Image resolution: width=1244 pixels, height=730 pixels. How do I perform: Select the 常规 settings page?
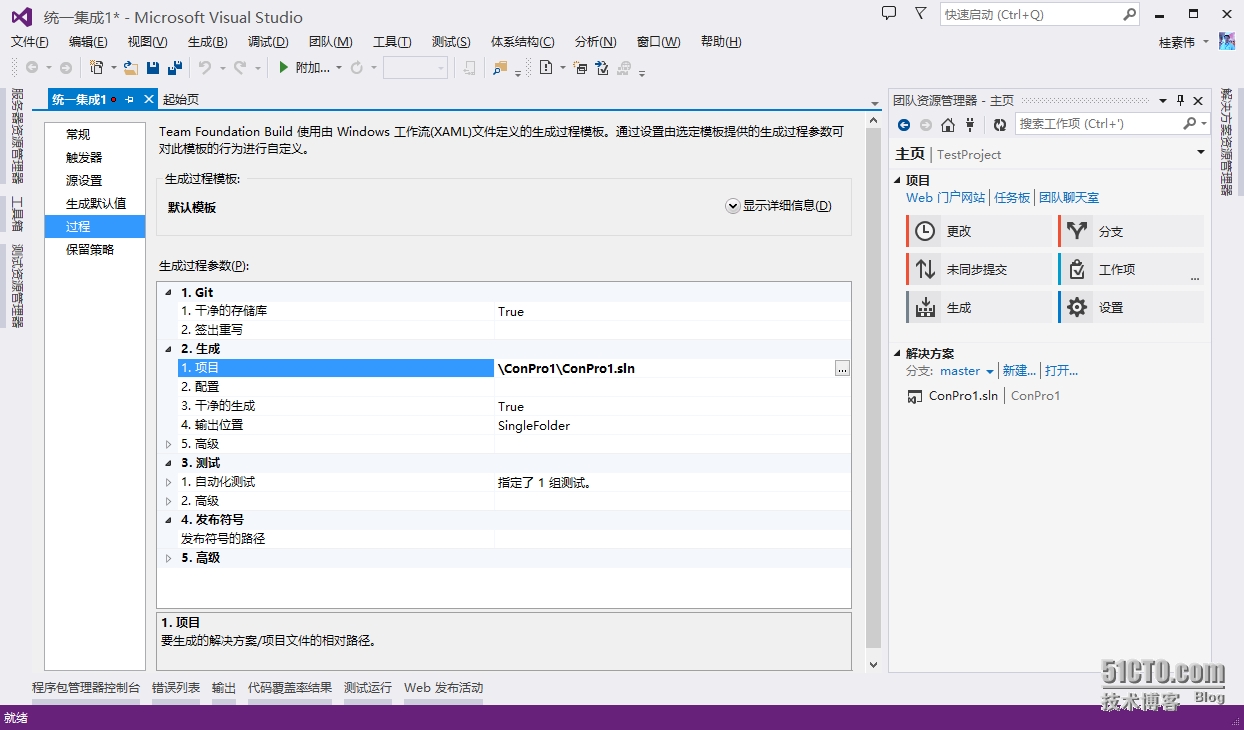(x=95, y=134)
